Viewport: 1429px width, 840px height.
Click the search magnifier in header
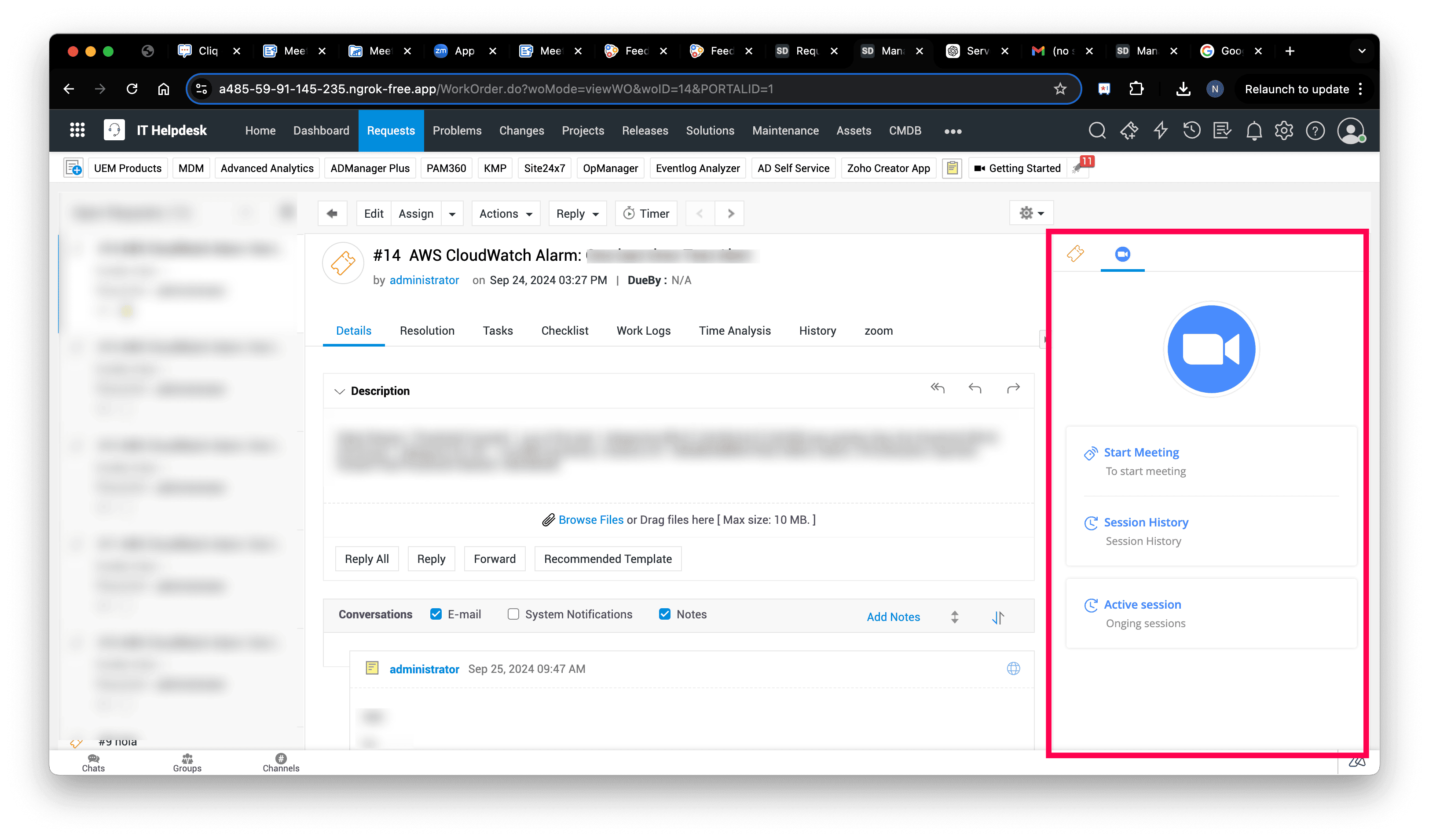pyautogui.click(x=1097, y=130)
